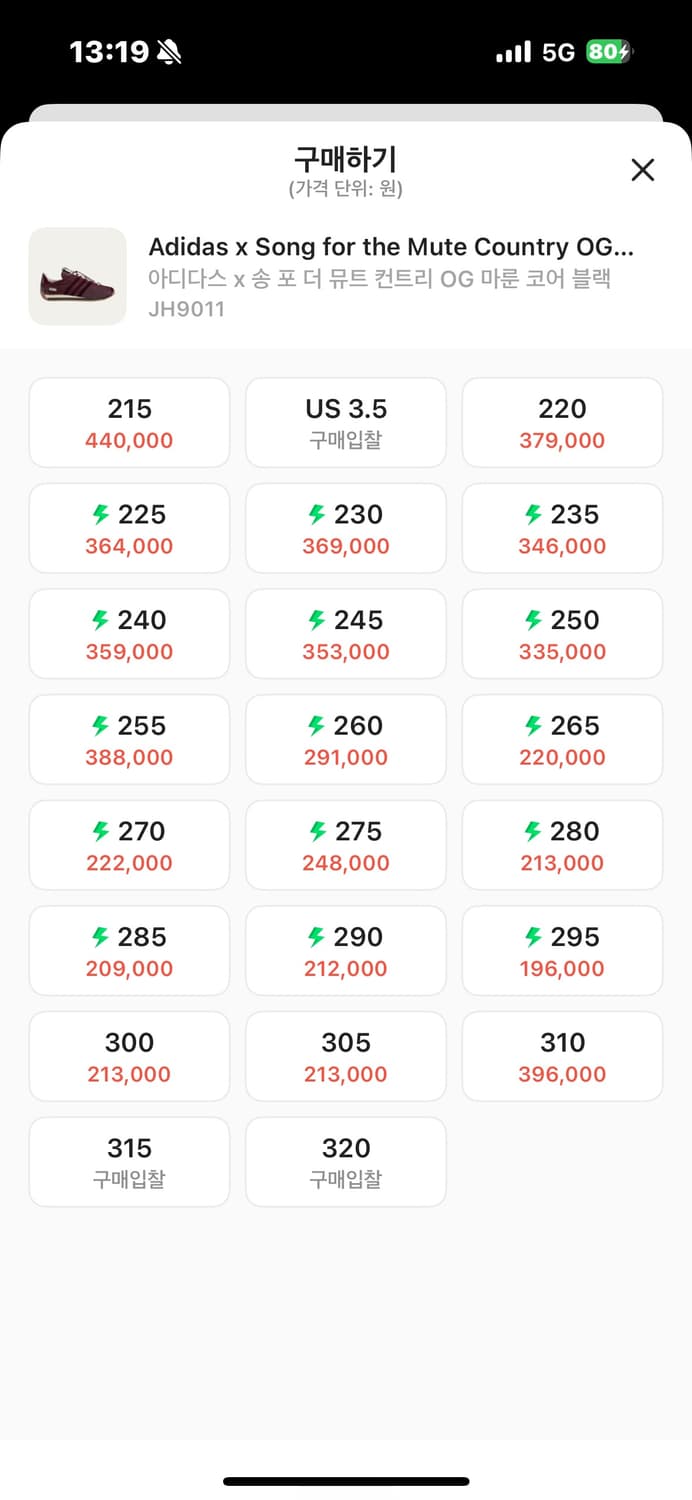Tap the silent mode bell icon in status bar
The height and width of the screenshot is (1500, 692).
click(x=169, y=52)
